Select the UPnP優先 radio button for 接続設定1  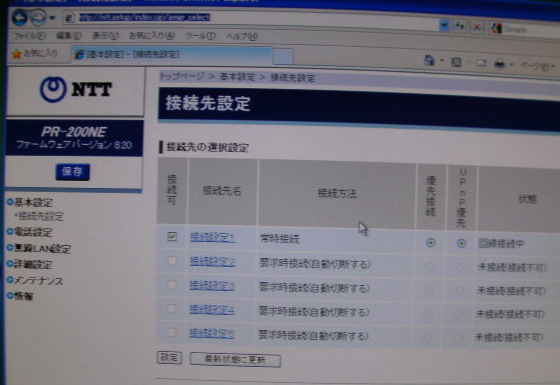pyautogui.click(x=461, y=244)
